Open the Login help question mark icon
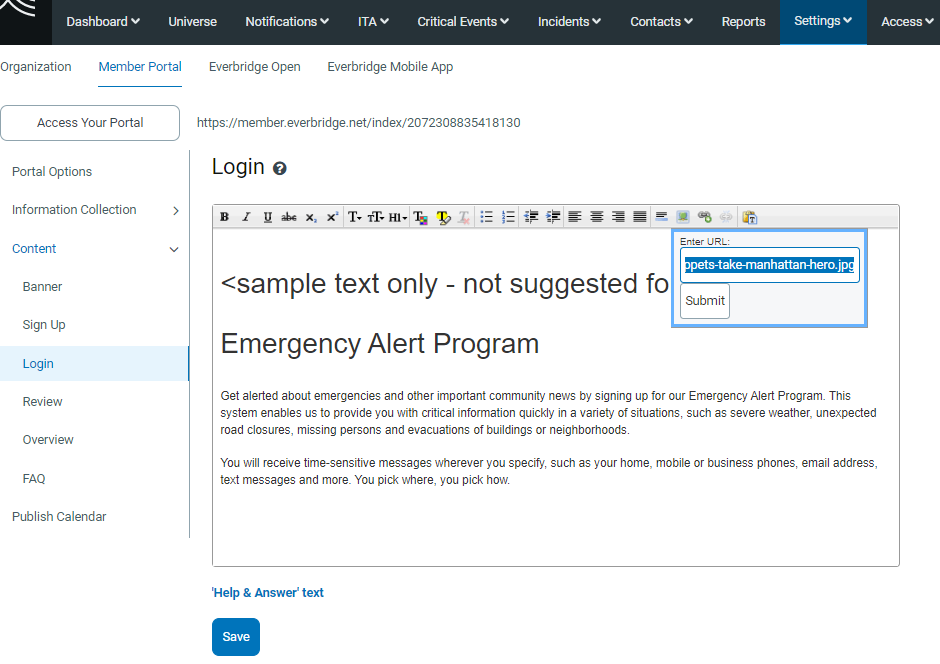The width and height of the screenshot is (940, 664). [279, 169]
